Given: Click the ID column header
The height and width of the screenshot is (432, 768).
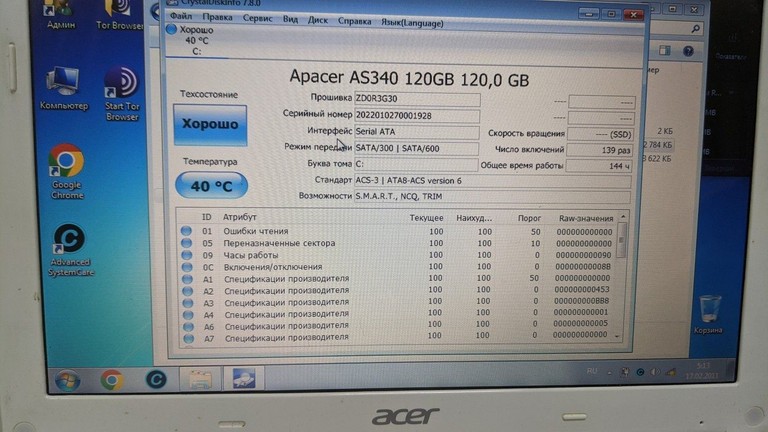Looking at the screenshot, I should (x=207, y=217).
